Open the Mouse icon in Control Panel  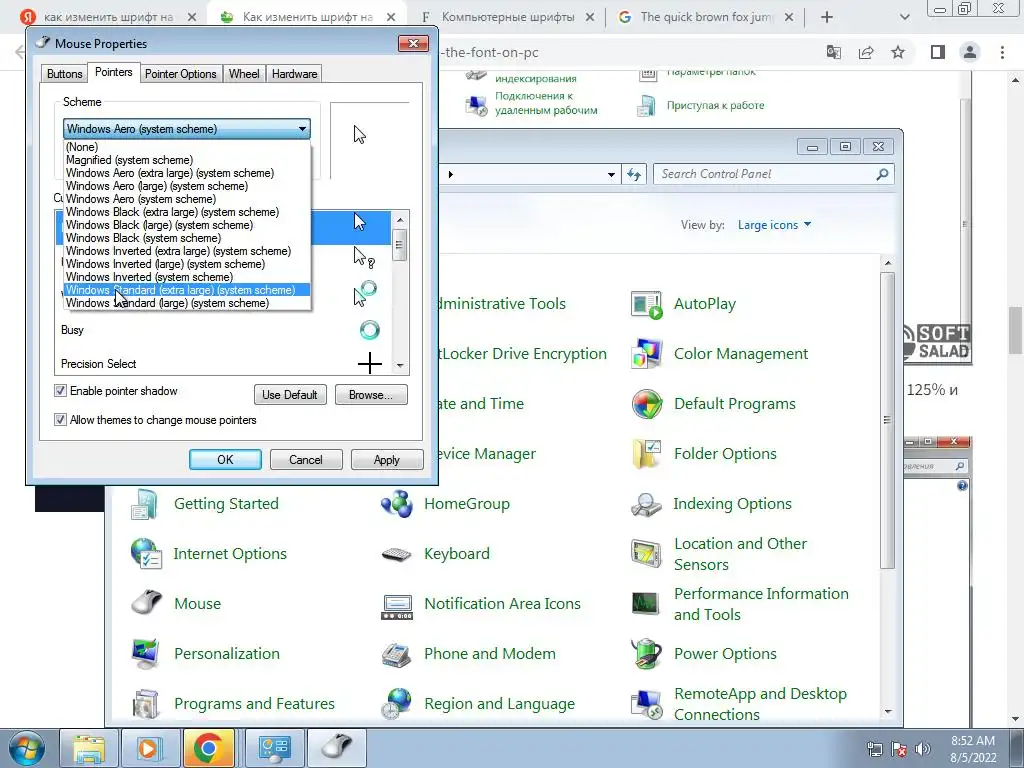tap(145, 604)
